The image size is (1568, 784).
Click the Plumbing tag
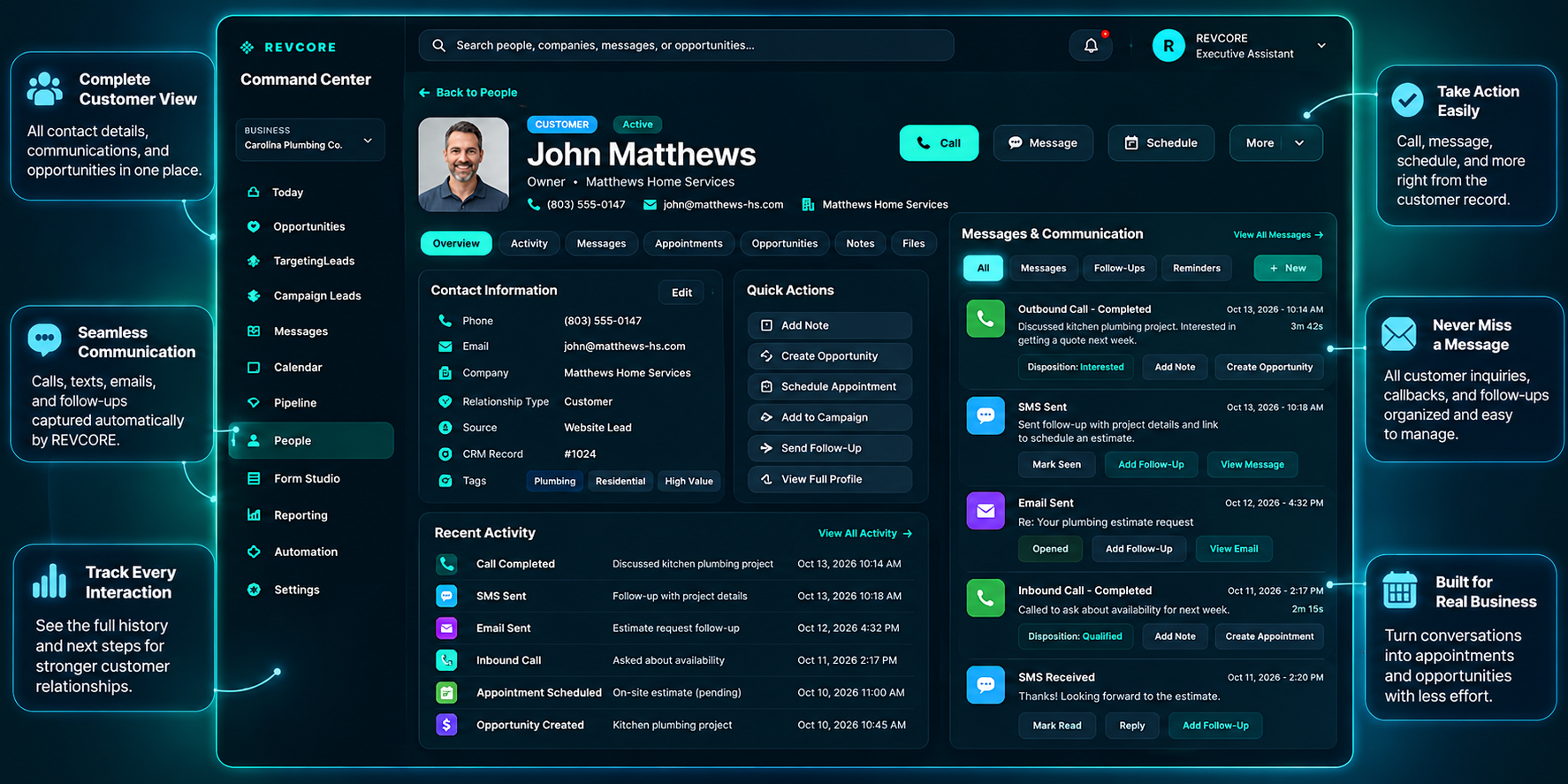[554, 481]
